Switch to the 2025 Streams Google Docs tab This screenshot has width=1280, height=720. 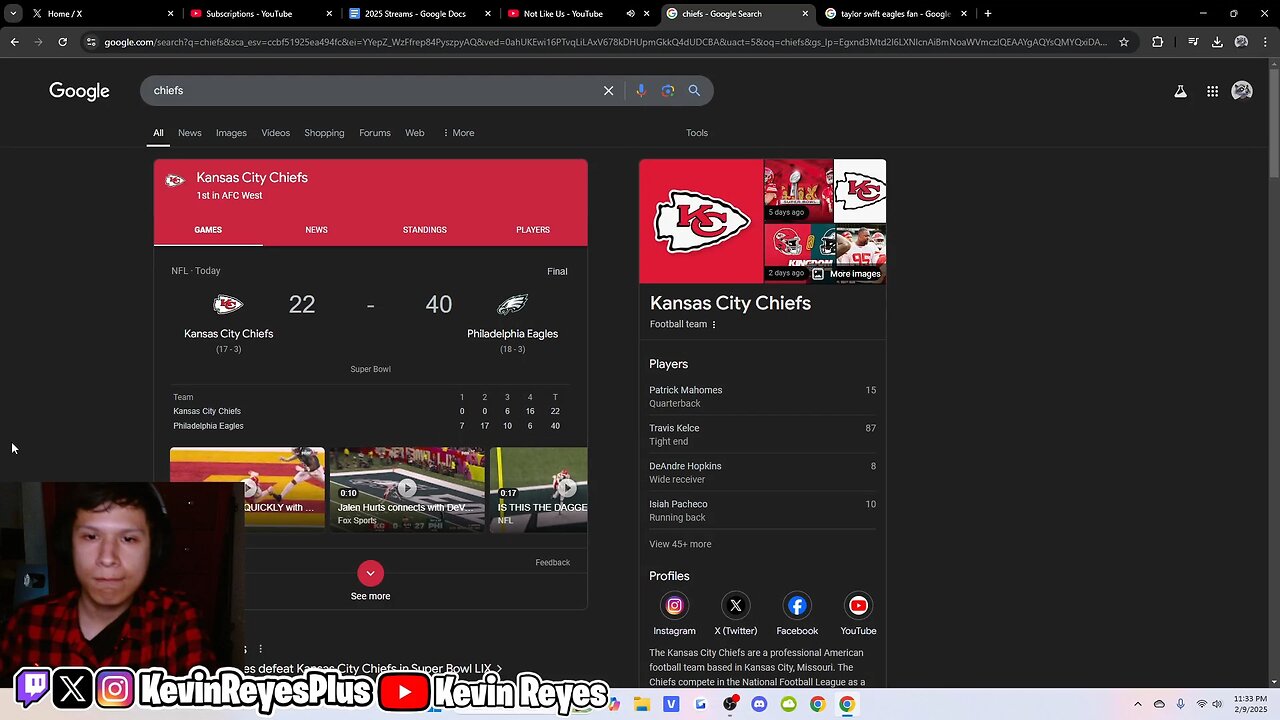pos(418,14)
